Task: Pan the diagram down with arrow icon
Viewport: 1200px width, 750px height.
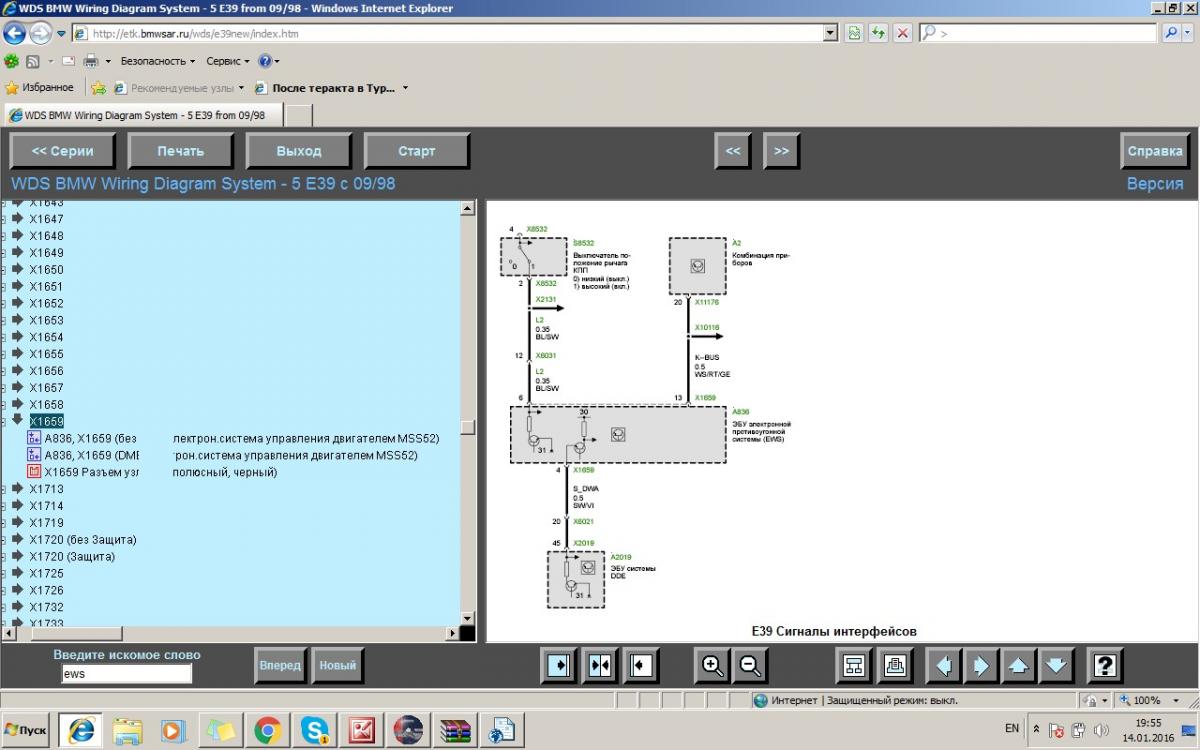Action: click(x=1056, y=665)
